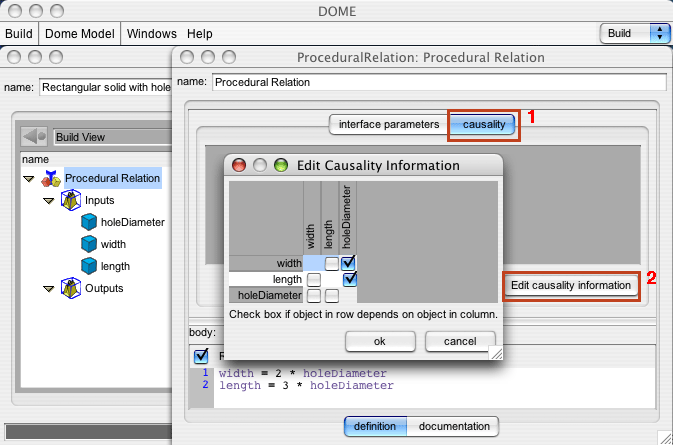Select the holeDiameter row header in table

point(266,295)
